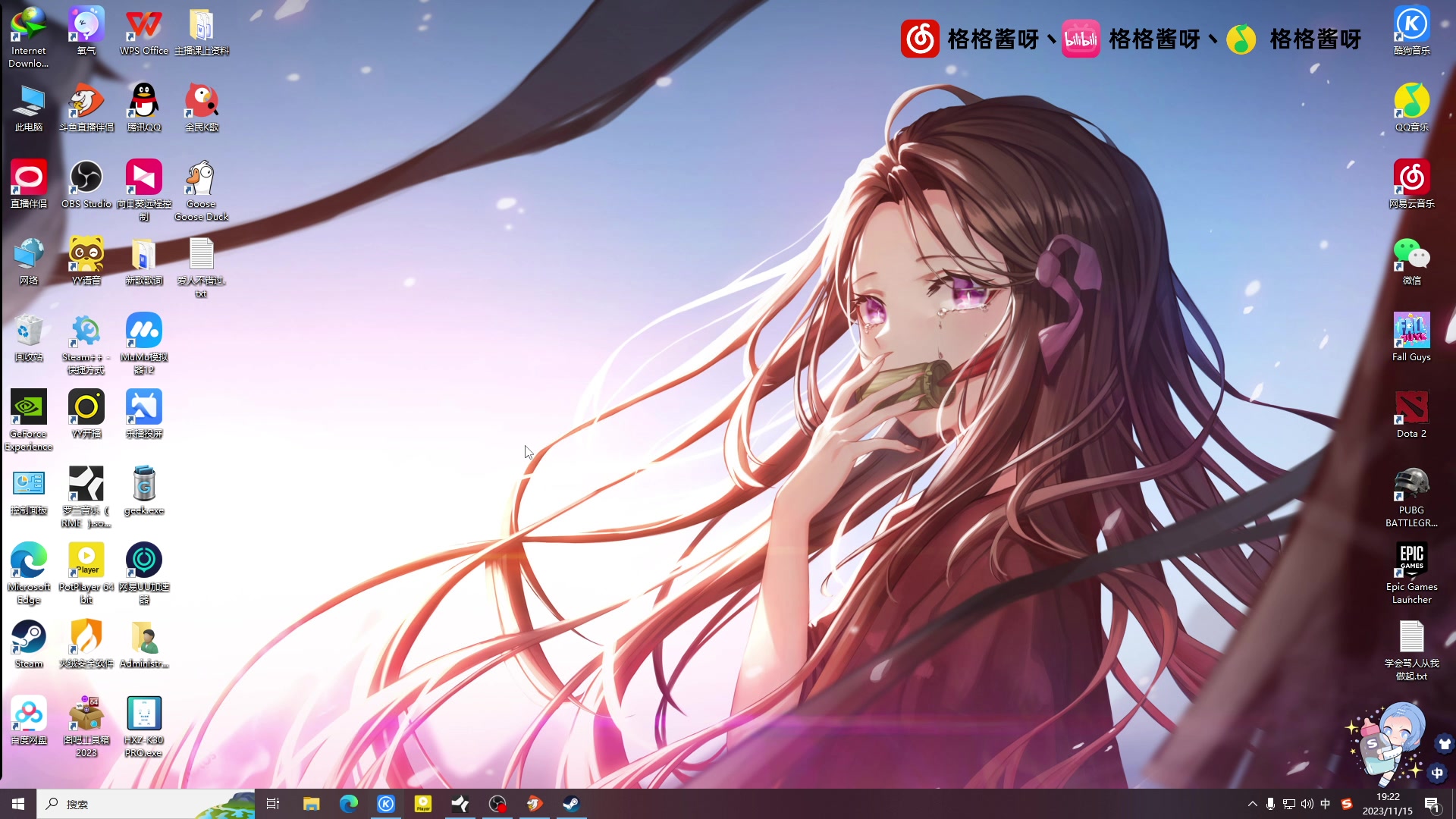This screenshot has height=819, width=1456.
Task: Switch to OBS taskbar icon
Action: [497, 804]
